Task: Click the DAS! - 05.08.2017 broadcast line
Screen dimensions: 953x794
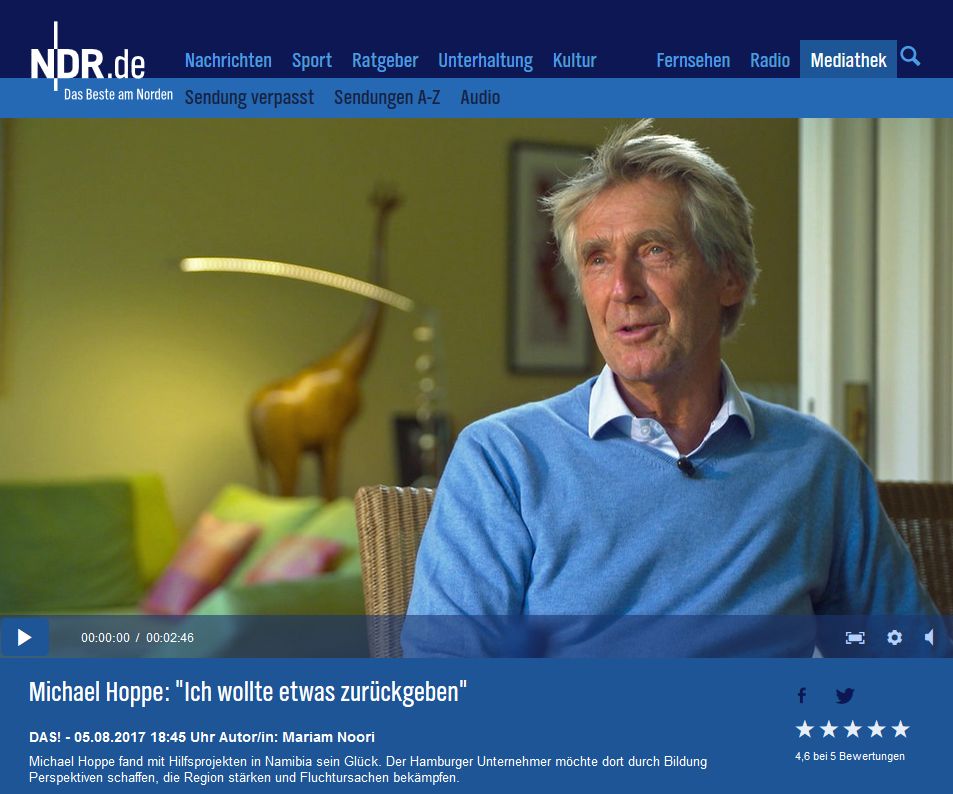Action: coord(202,737)
